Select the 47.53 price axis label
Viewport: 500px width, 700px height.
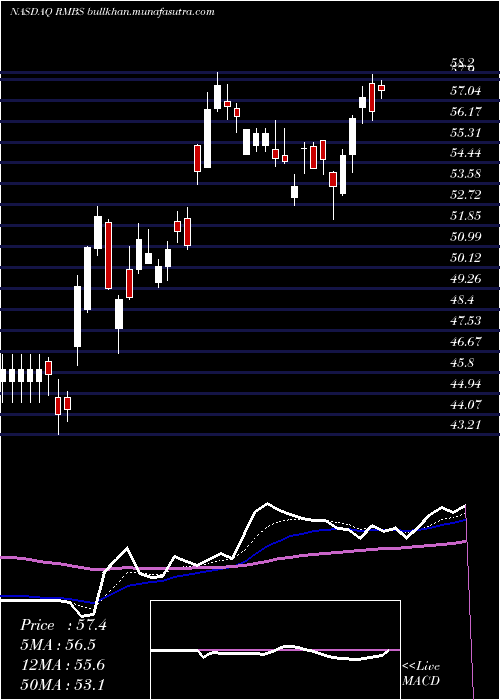tap(466, 321)
